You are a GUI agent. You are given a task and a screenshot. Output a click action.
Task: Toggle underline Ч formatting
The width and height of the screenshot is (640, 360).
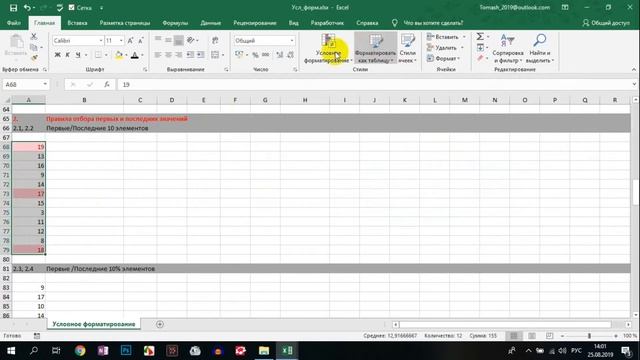pos(78,55)
